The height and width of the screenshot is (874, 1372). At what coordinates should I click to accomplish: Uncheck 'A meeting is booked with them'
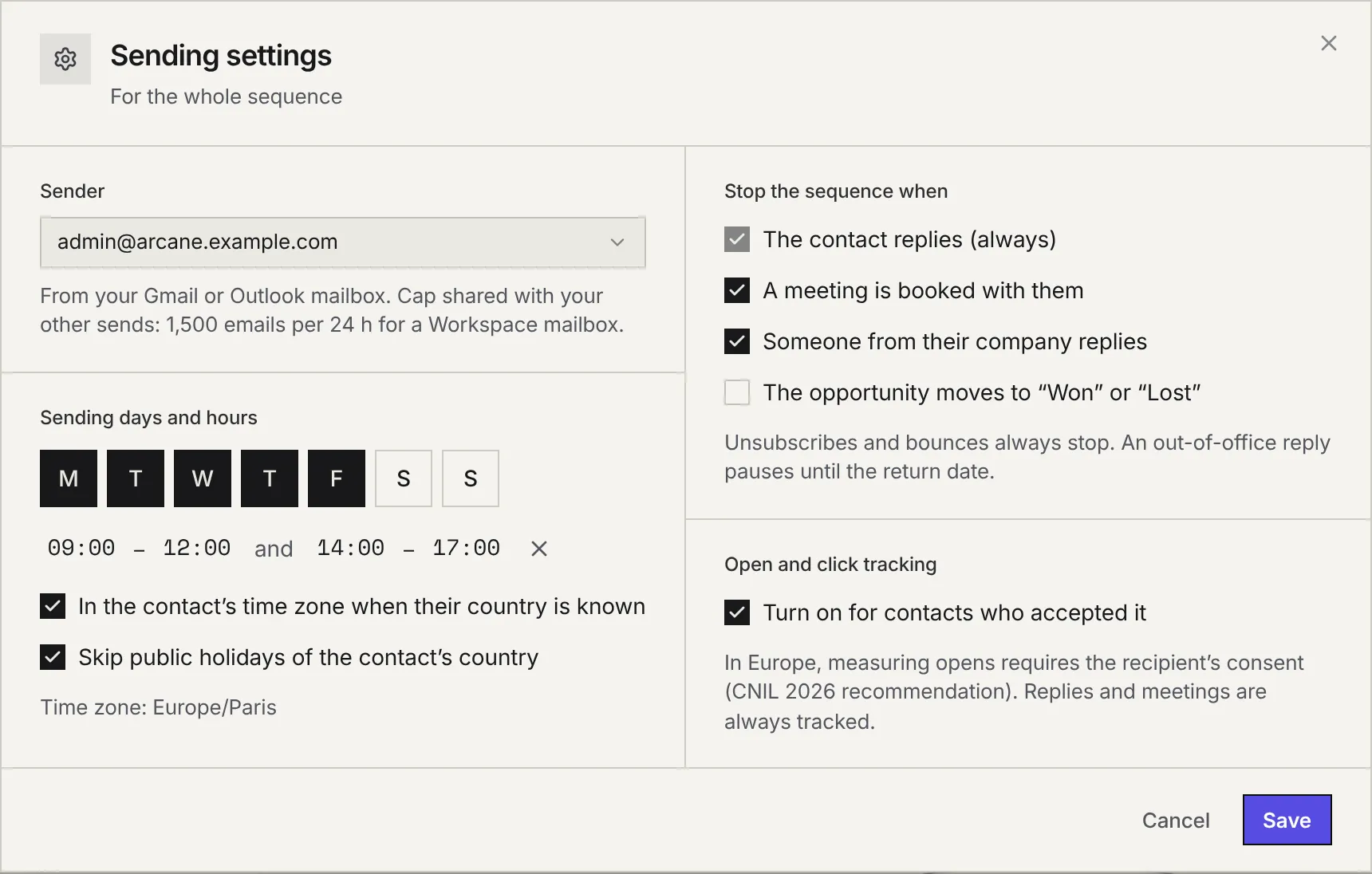(x=737, y=290)
